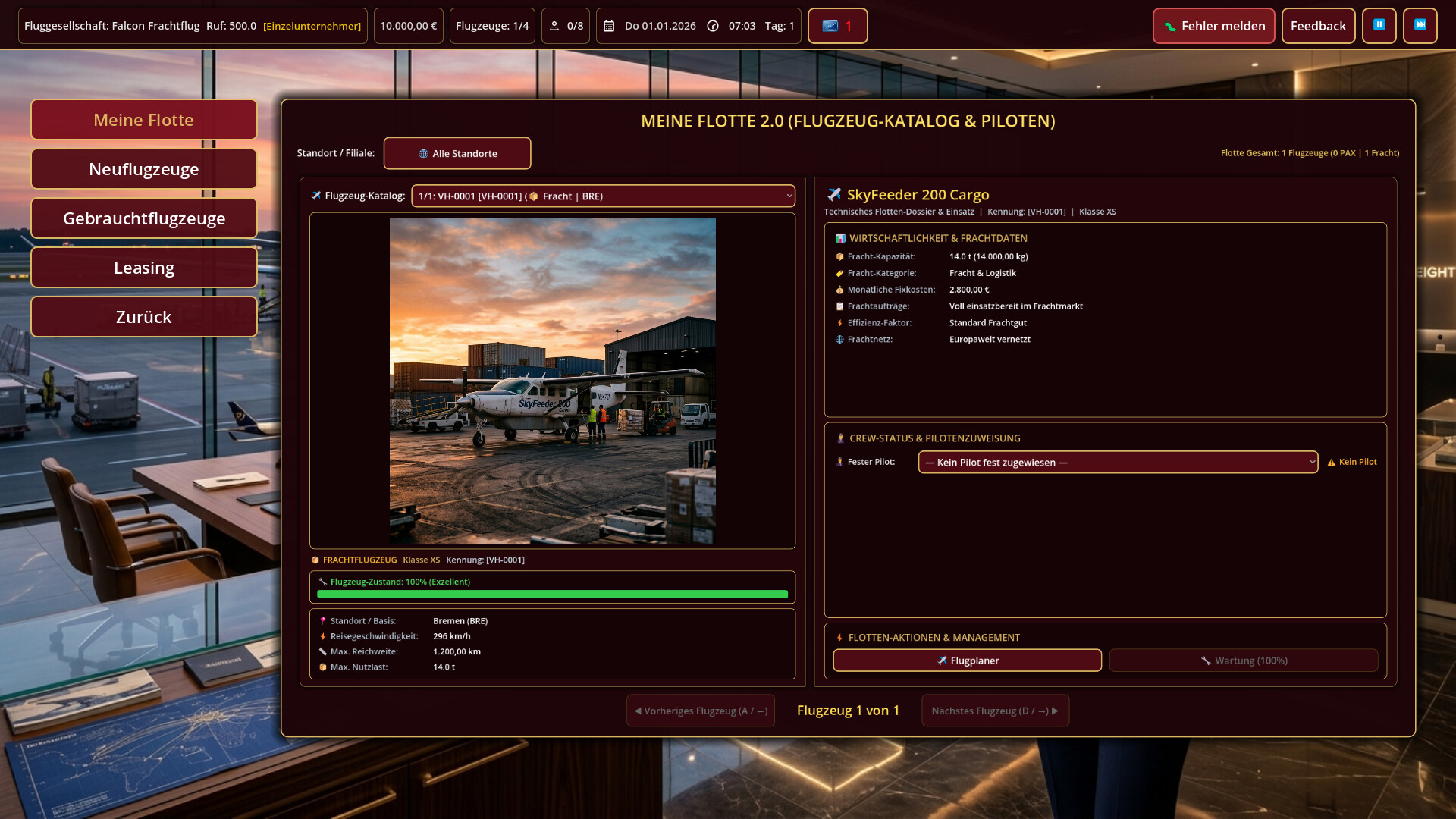
Task: Click the box icon beside Fracht-Kapazität
Action: coord(839,256)
